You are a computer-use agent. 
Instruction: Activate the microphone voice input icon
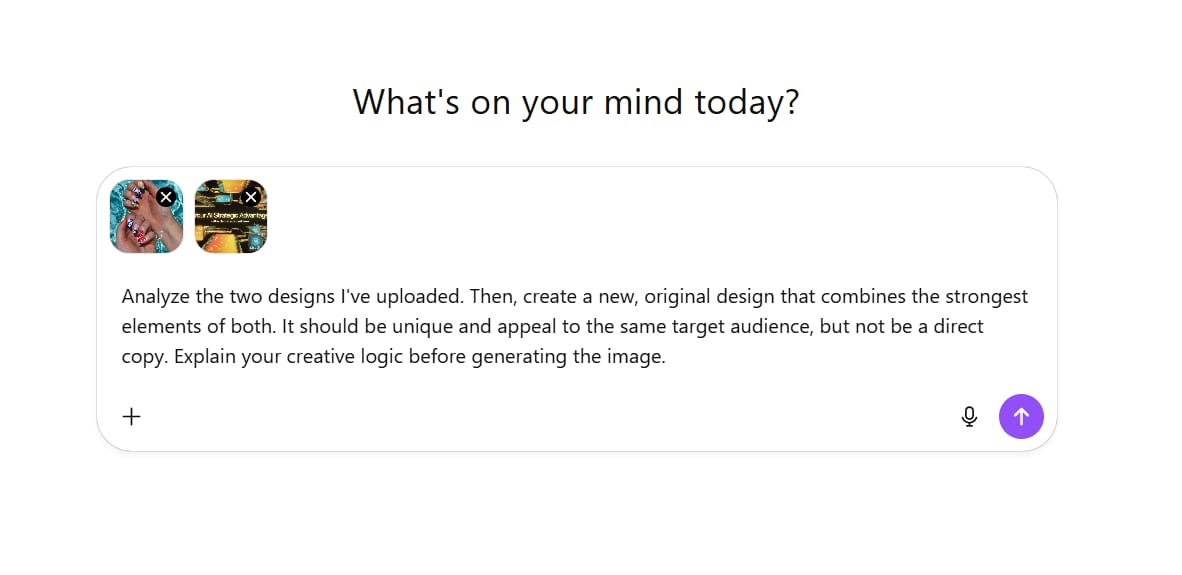pyautogui.click(x=969, y=417)
